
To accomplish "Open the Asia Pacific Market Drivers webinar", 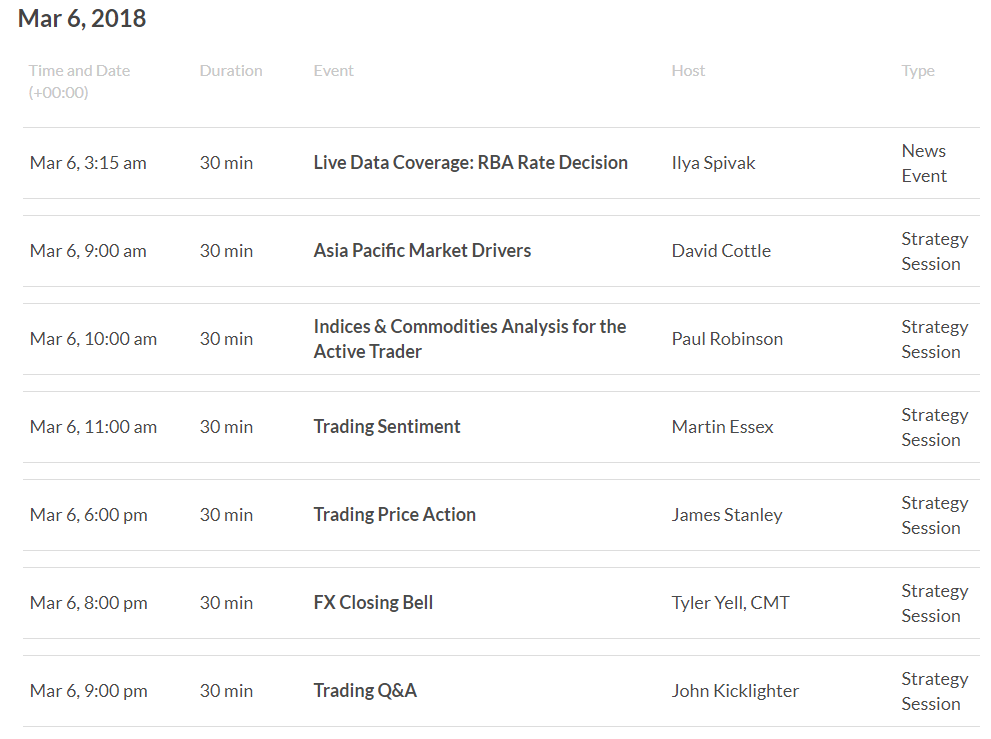I will pos(422,251).
